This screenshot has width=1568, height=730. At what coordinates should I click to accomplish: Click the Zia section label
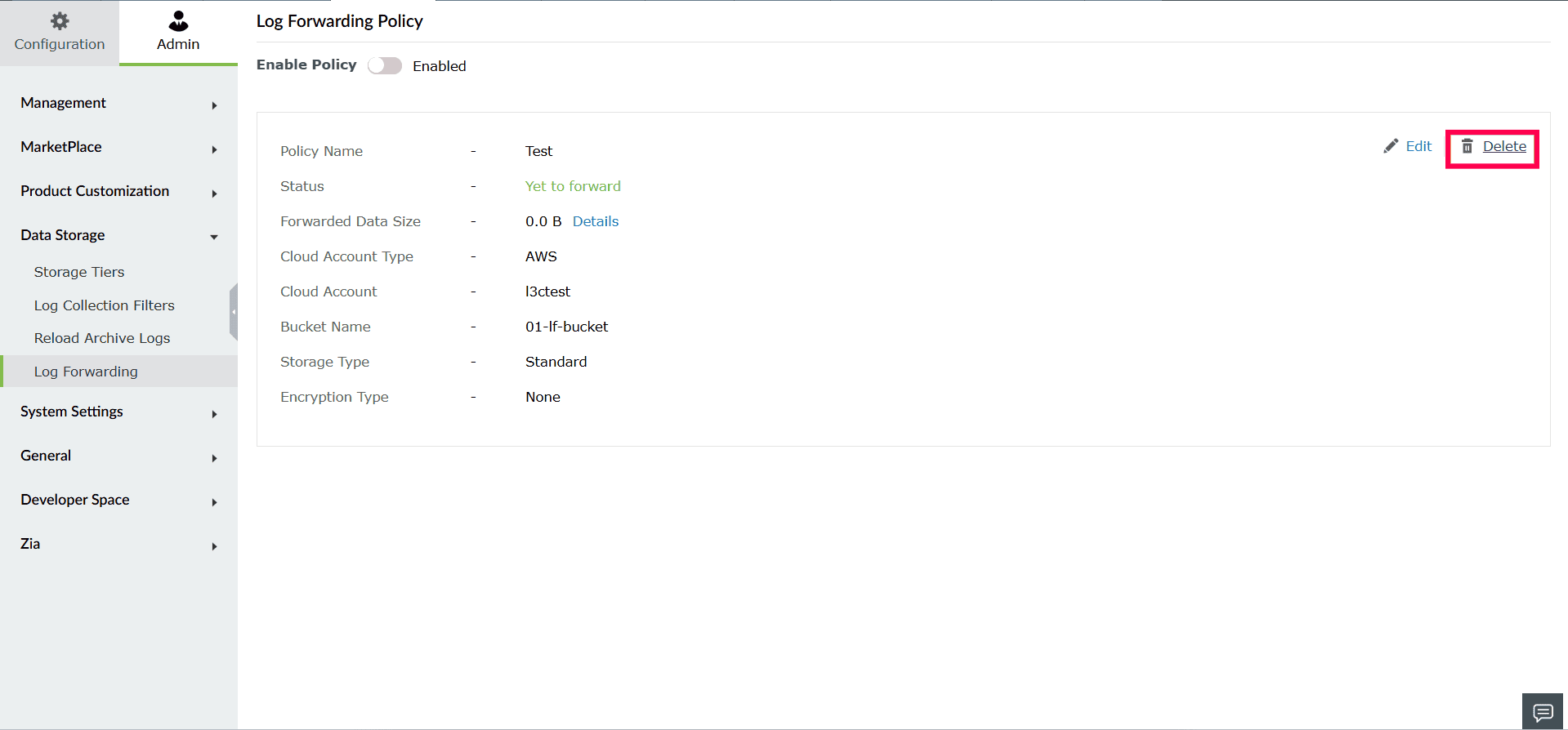point(30,544)
